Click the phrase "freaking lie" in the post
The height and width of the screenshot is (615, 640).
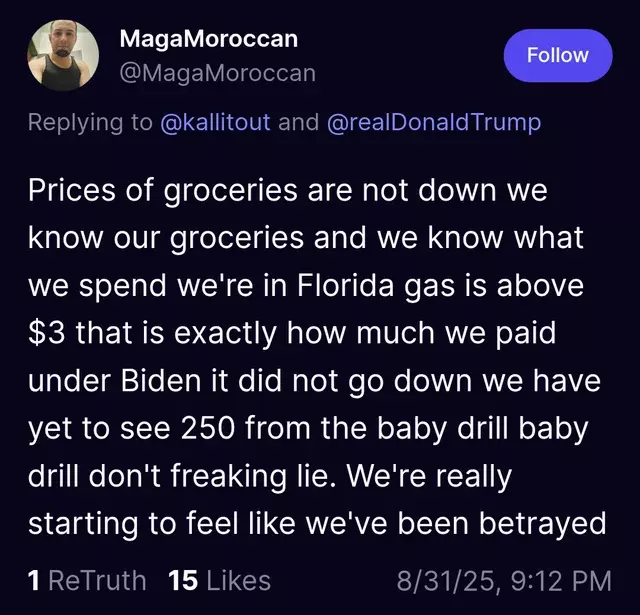pos(249,476)
